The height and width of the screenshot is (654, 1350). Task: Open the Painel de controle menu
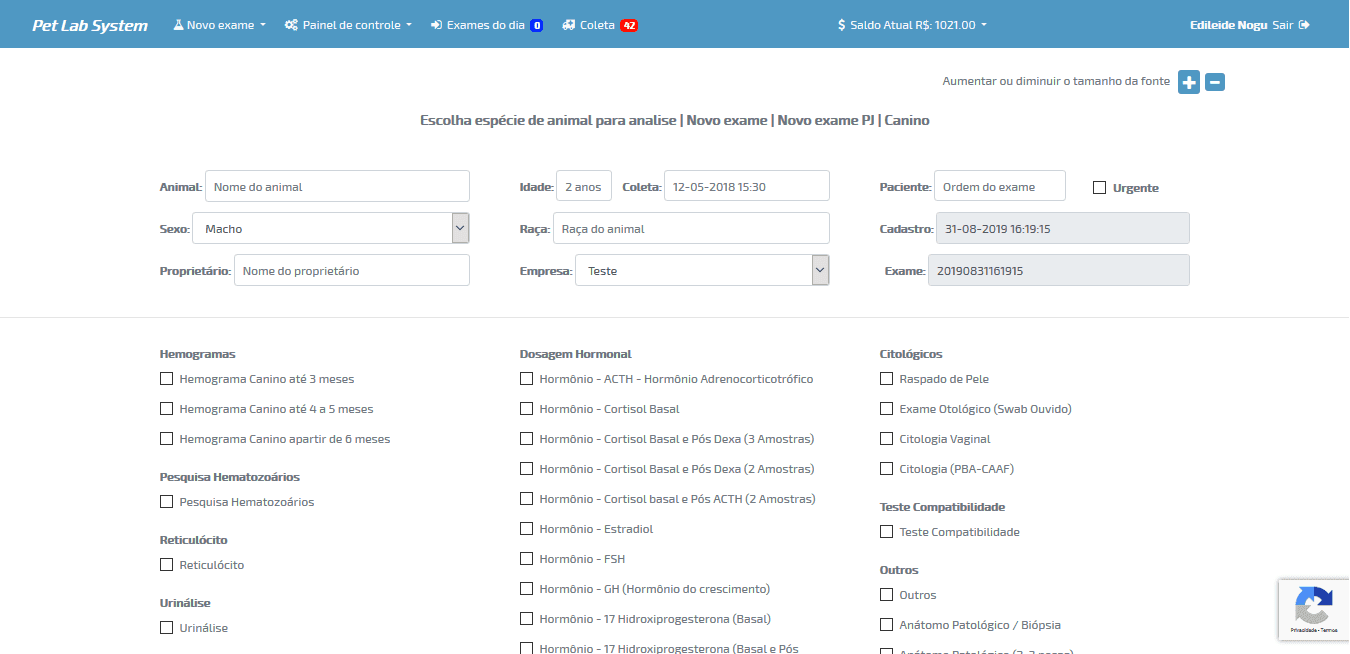pos(348,25)
